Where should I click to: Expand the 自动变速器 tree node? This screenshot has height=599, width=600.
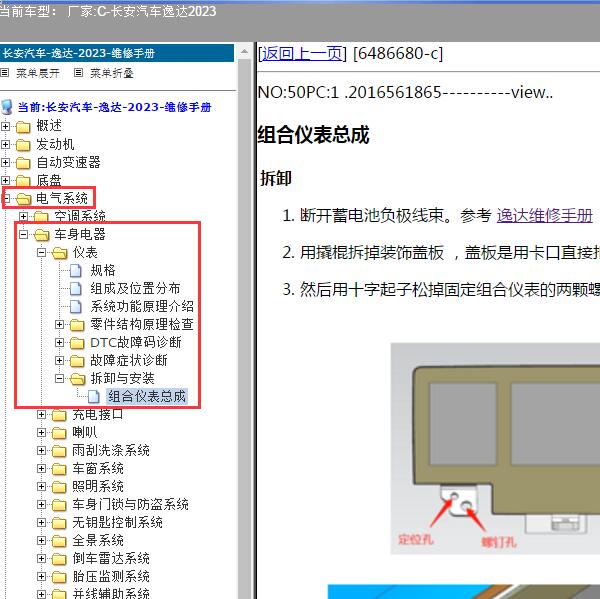pos(5,162)
